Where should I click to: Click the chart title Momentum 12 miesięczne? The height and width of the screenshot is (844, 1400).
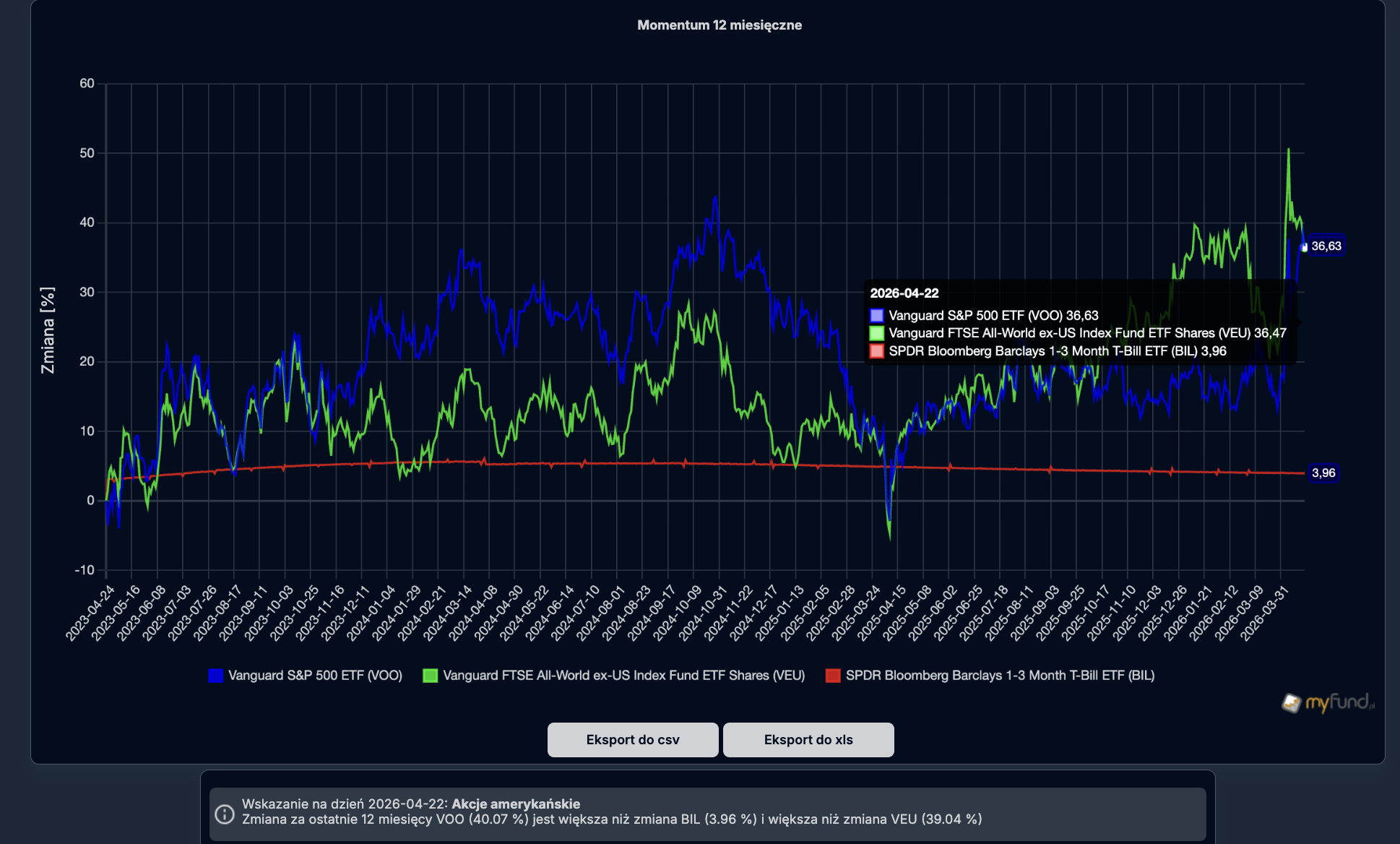720,25
